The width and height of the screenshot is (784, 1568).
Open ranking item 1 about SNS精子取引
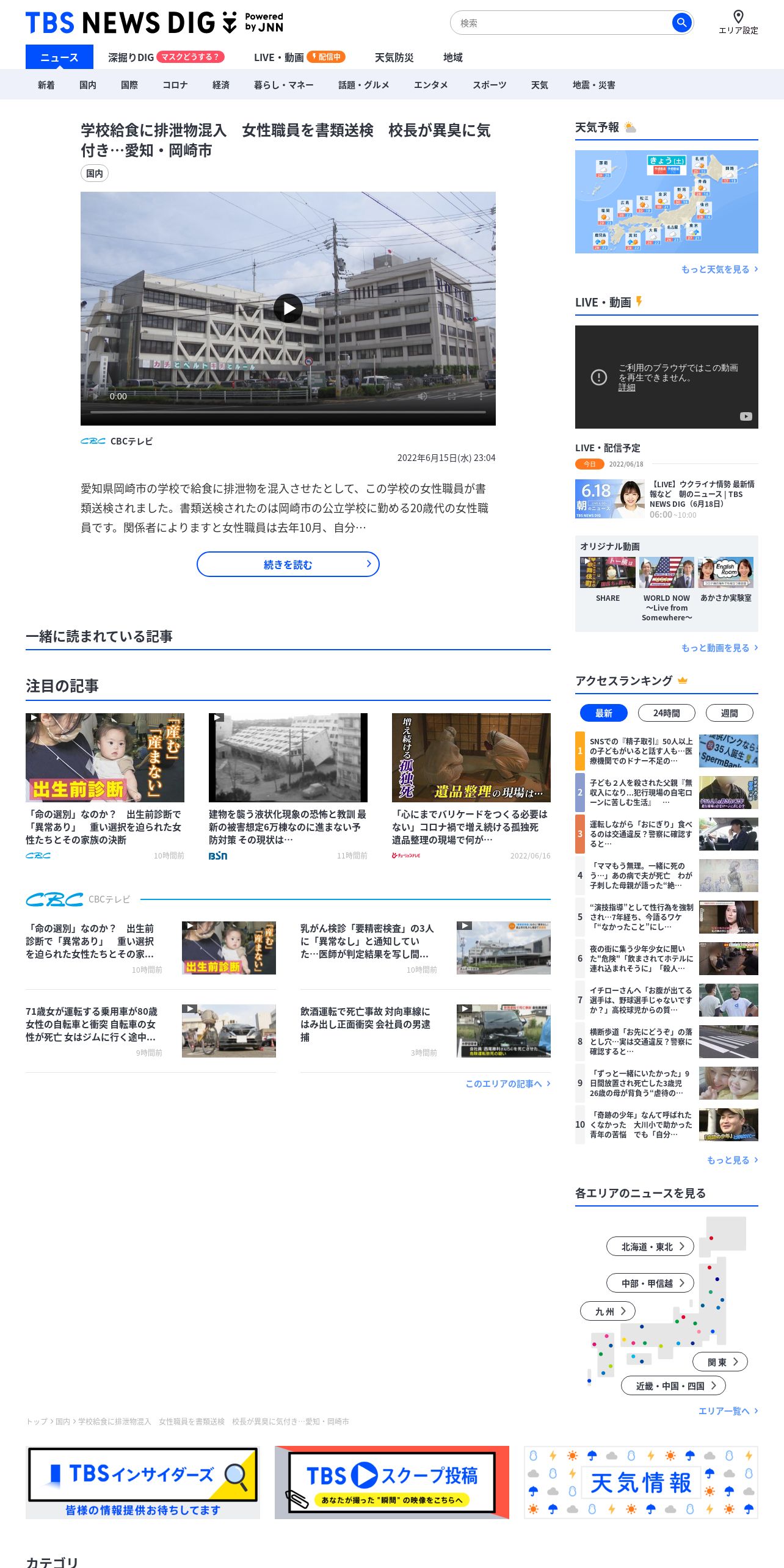[667, 751]
